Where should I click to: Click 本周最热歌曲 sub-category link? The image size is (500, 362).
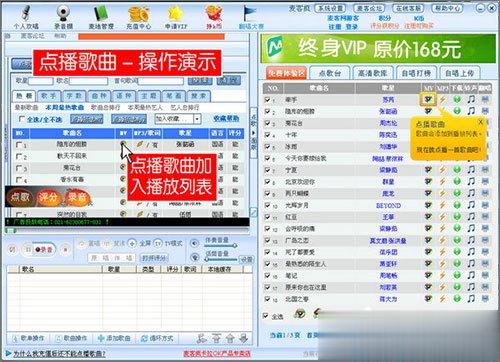[64, 107]
